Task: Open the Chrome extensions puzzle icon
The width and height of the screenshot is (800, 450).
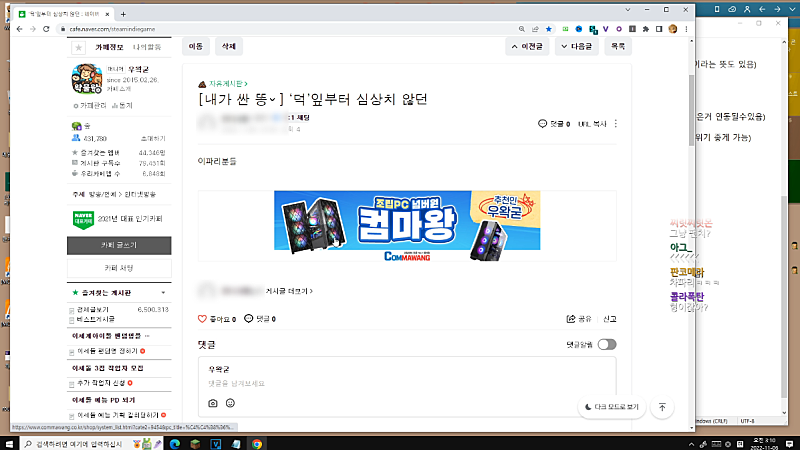Action: point(645,29)
